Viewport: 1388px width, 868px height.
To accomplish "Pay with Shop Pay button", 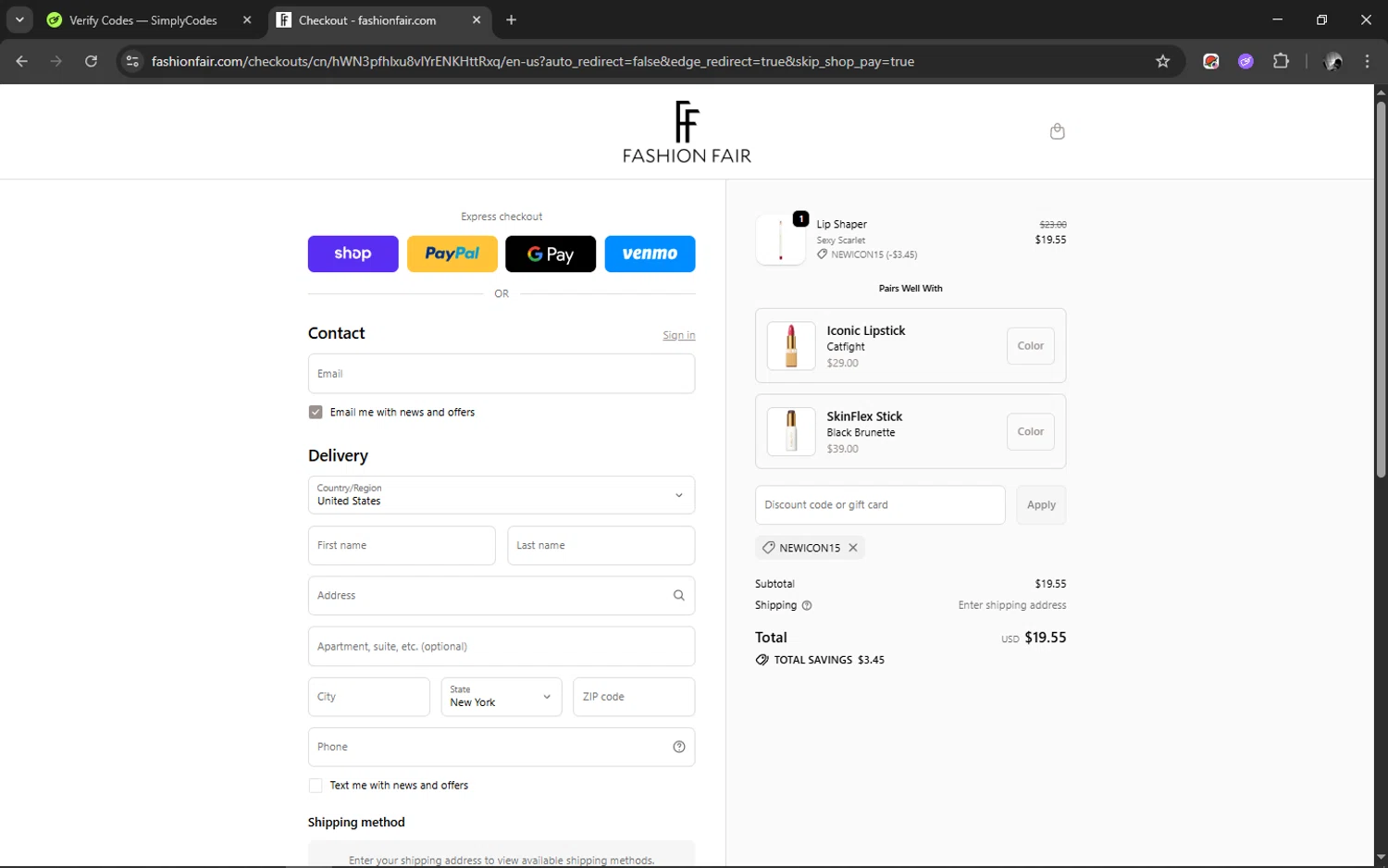I will [353, 254].
